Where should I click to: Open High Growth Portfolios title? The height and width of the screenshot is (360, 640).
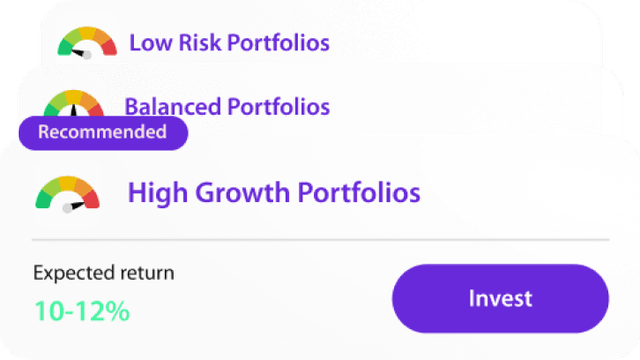click(274, 193)
